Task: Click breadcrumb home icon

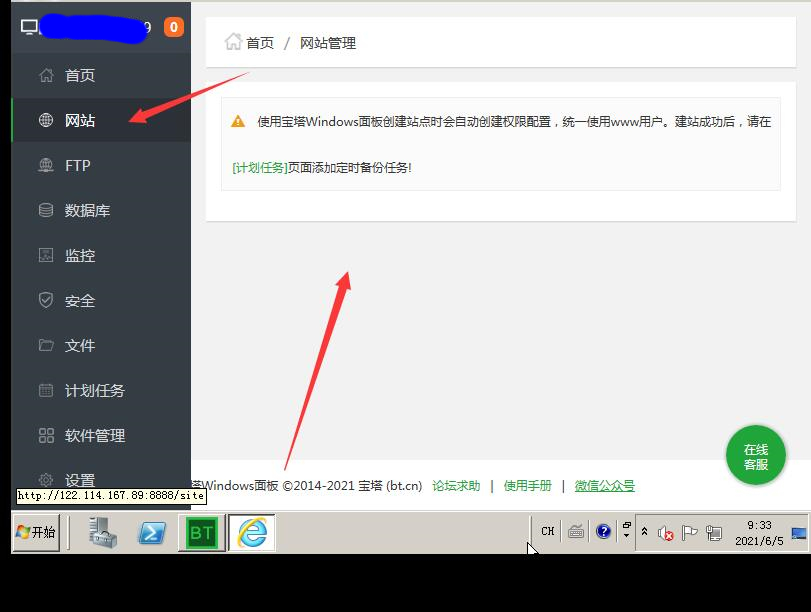Action: click(x=233, y=41)
